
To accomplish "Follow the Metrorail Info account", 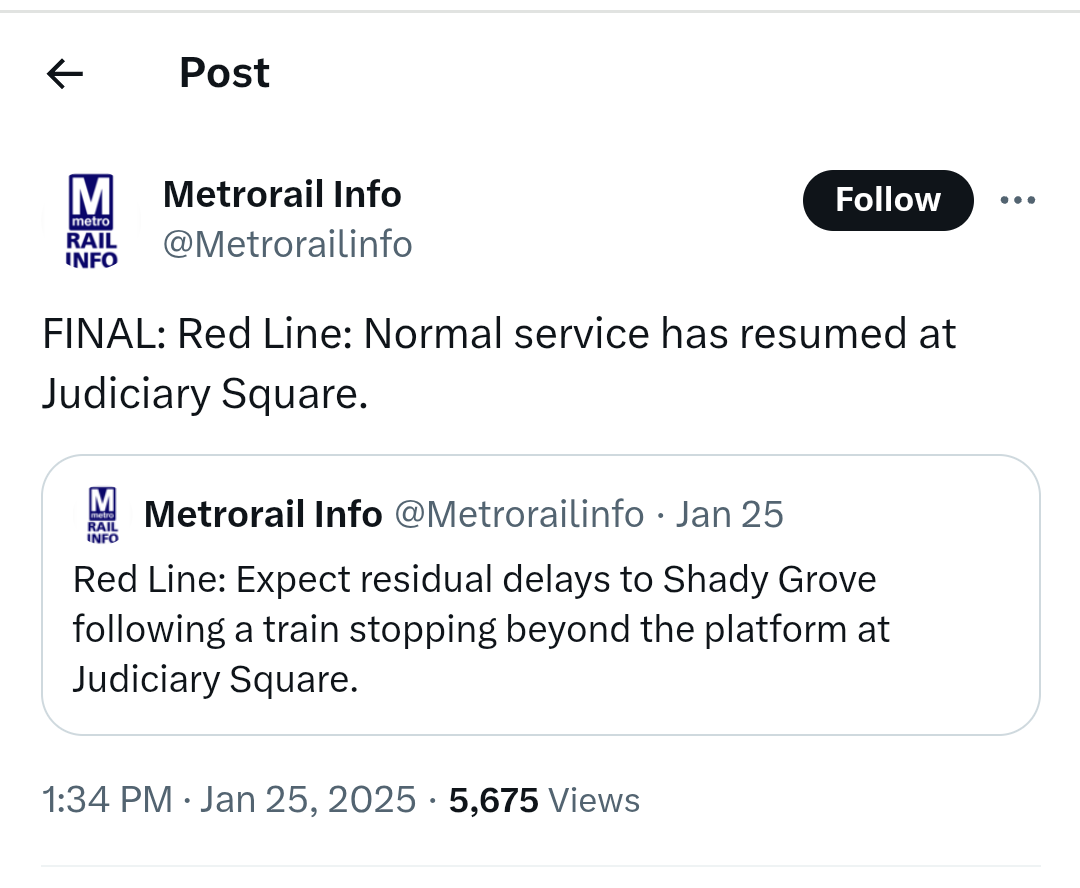I will tap(887, 200).
